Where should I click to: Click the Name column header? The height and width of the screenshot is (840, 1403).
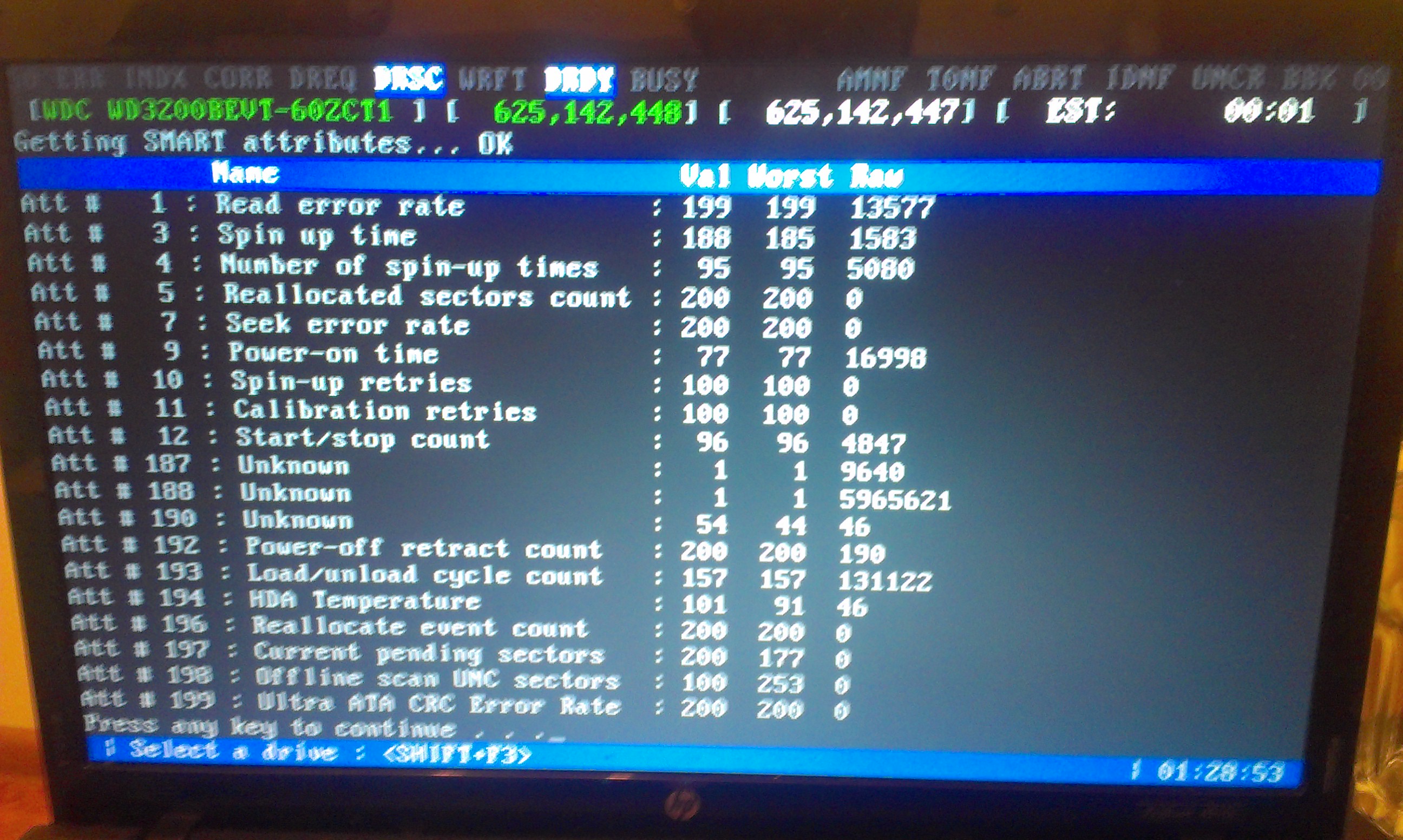pos(246,173)
